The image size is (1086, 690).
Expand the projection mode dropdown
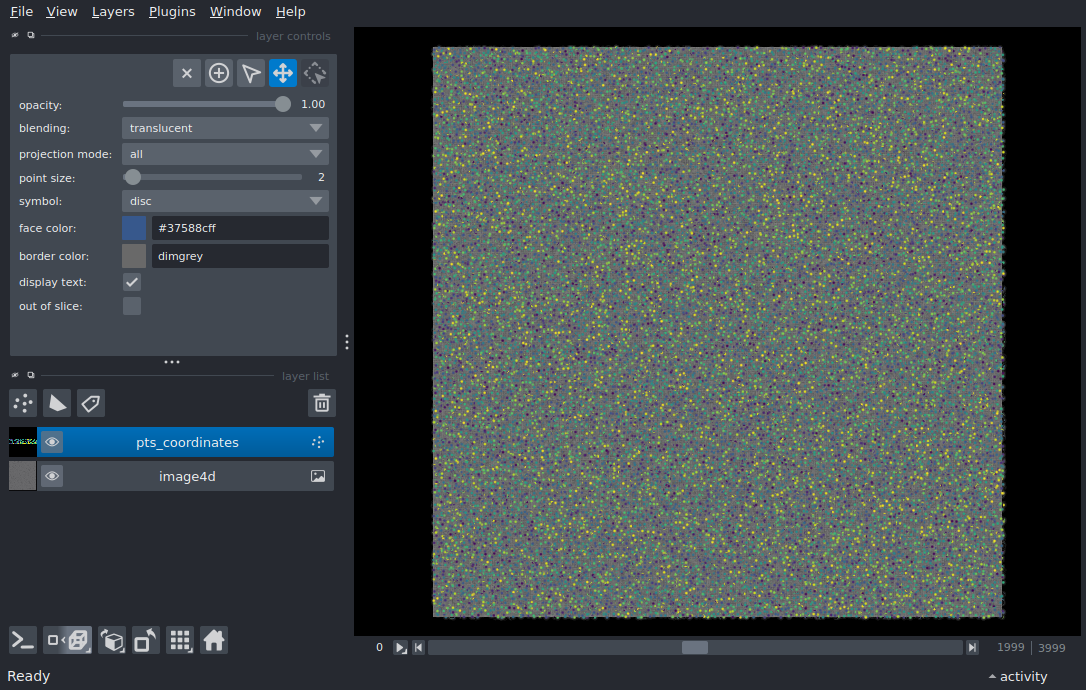click(x=225, y=154)
